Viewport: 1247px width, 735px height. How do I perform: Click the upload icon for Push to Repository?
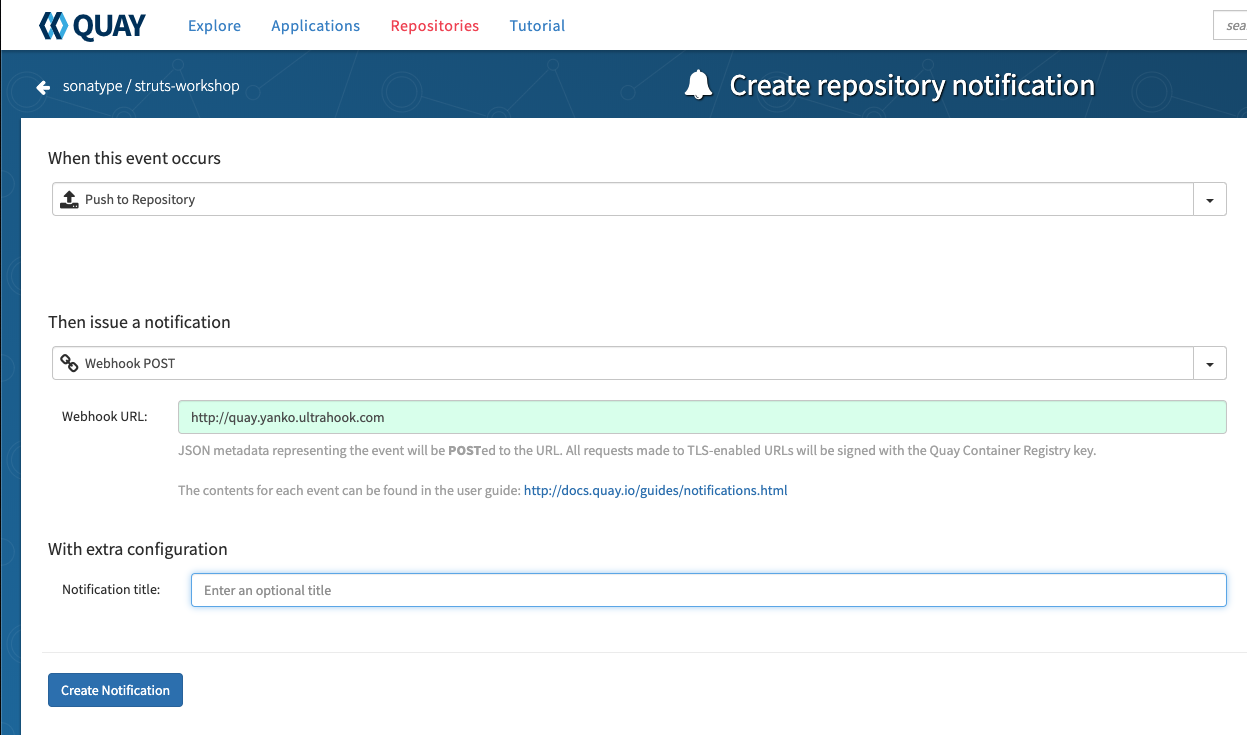point(69,199)
